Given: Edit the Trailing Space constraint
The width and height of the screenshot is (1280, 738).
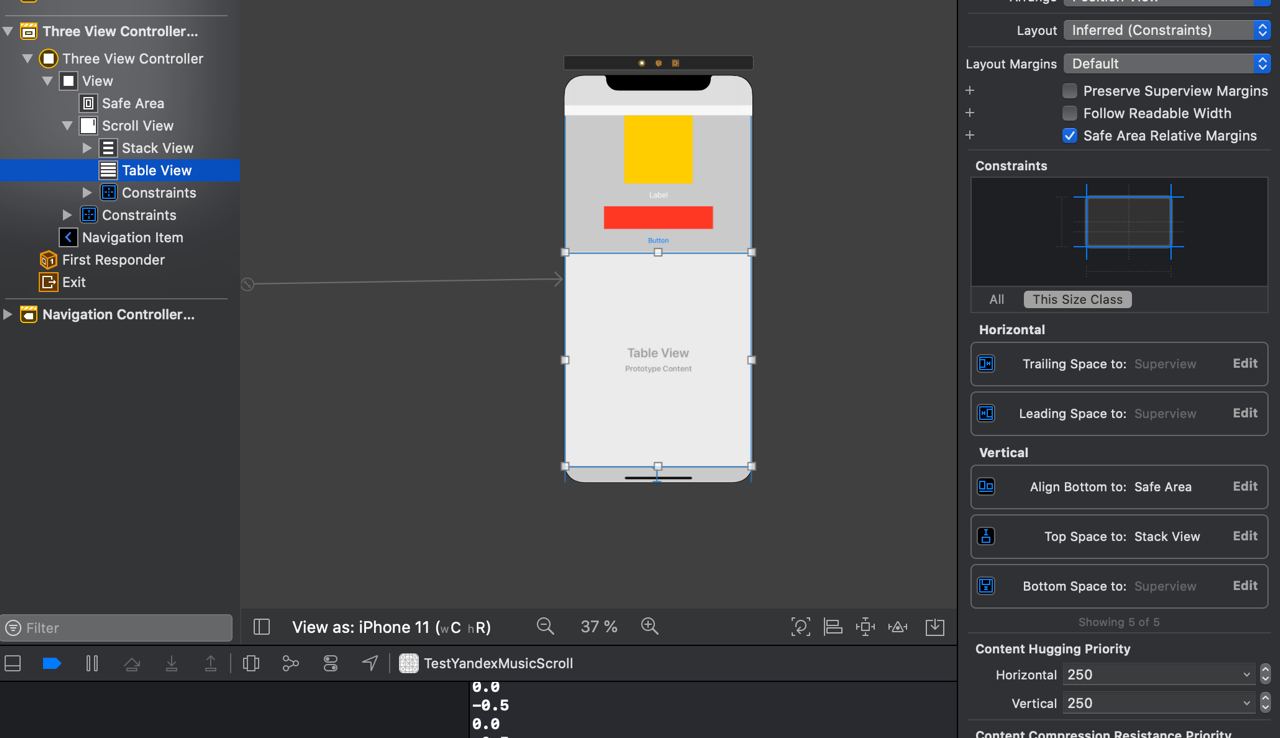Looking at the screenshot, I should (1245, 363).
